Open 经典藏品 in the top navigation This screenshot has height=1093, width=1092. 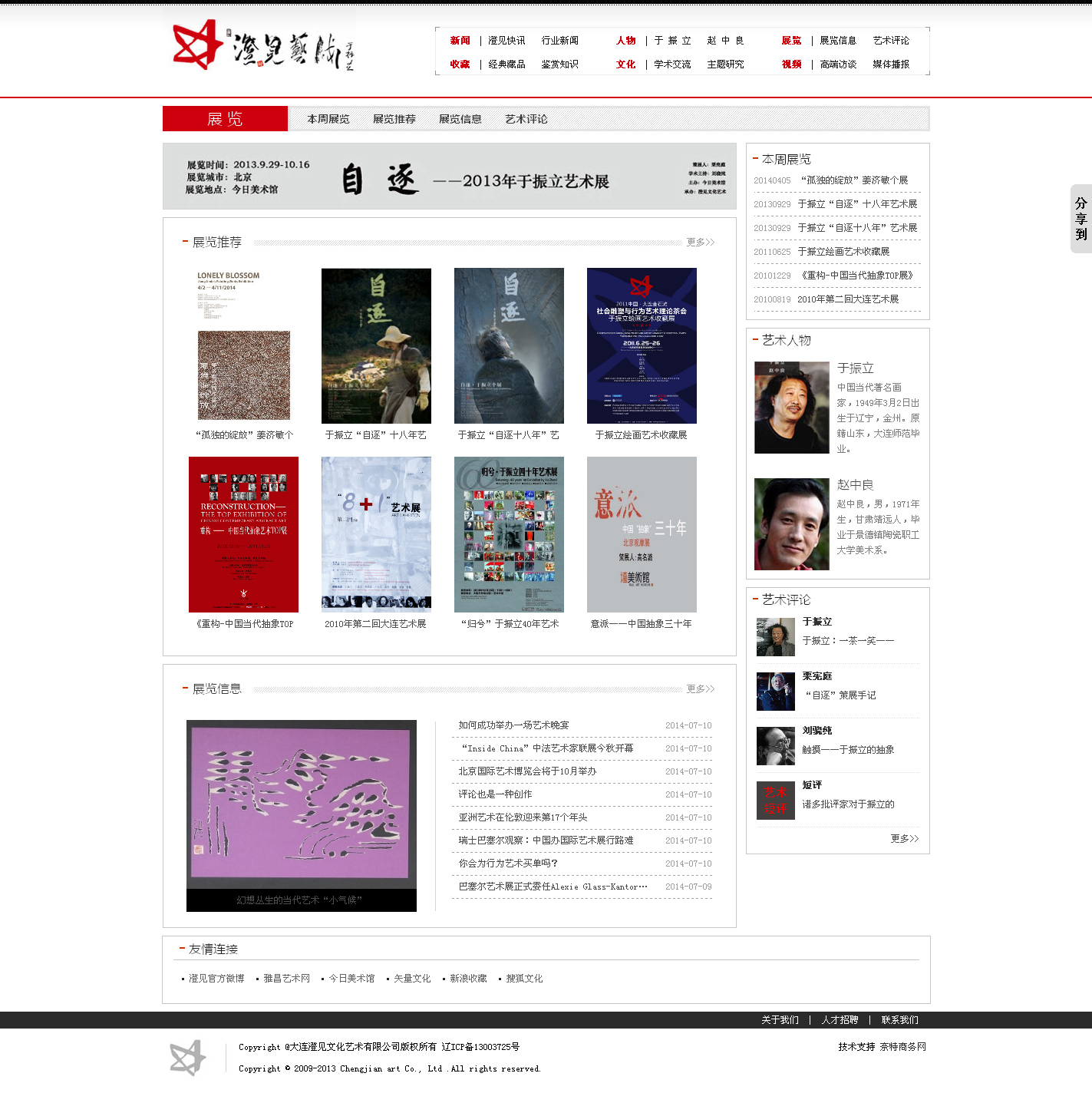click(x=506, y=64)
